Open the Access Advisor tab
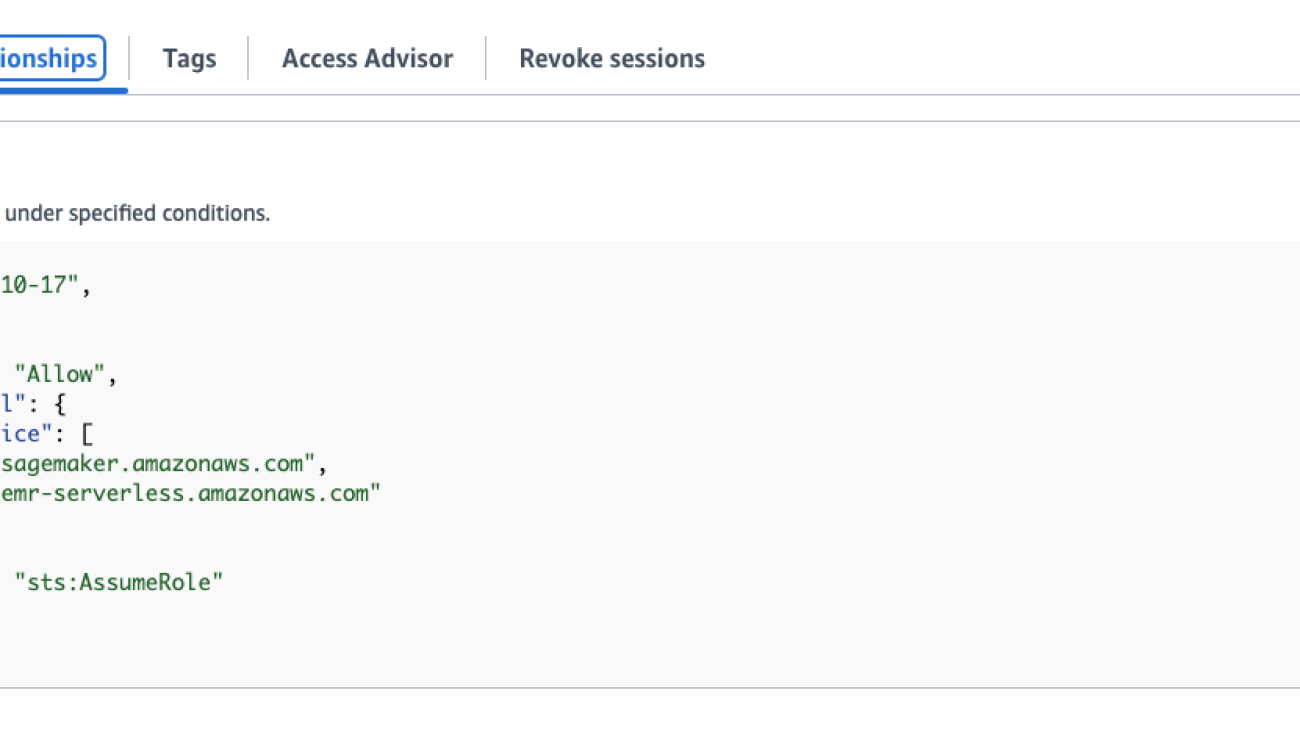1300x731 pixels. click(x=367, y=59)
